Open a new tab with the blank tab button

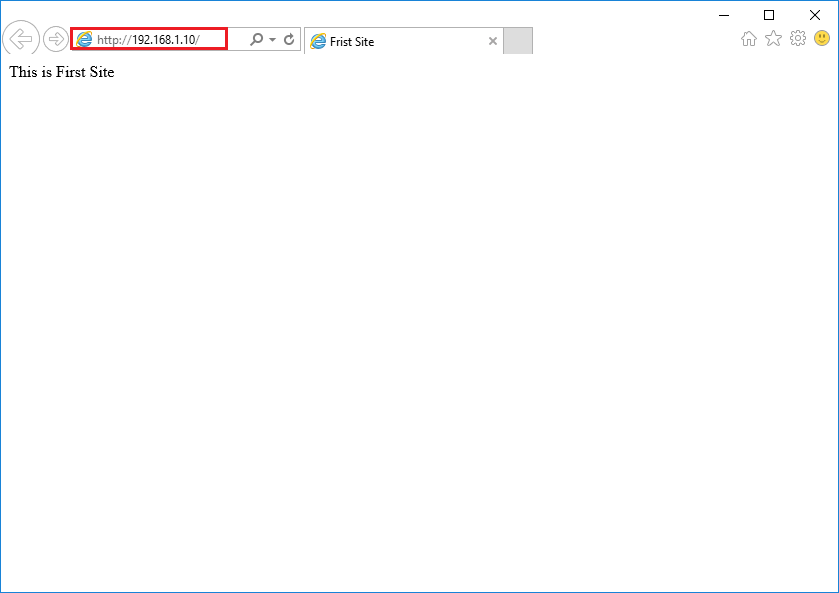pos(518,41)
